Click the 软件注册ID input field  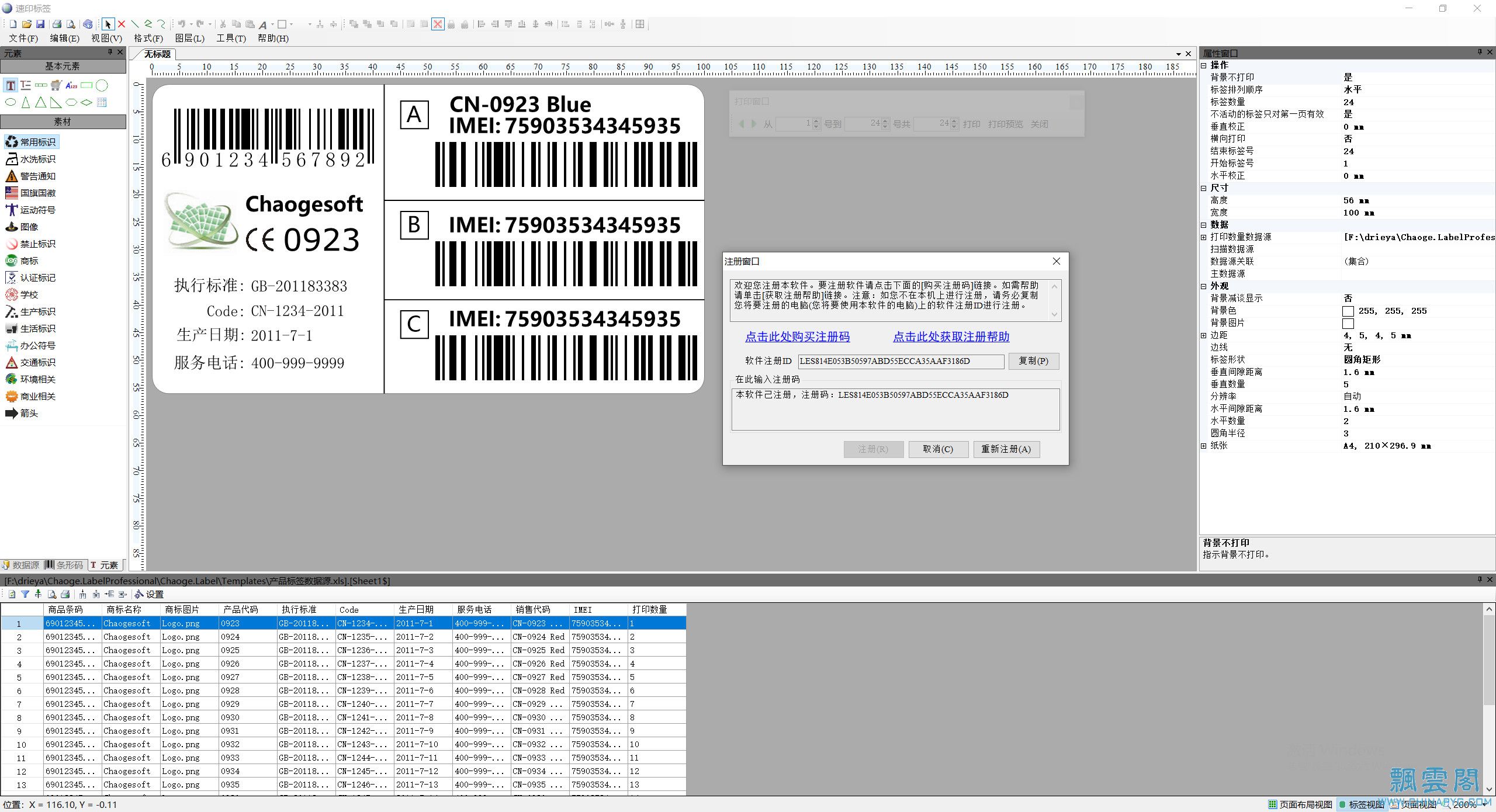pyautogui.click(x=901, y=361)
